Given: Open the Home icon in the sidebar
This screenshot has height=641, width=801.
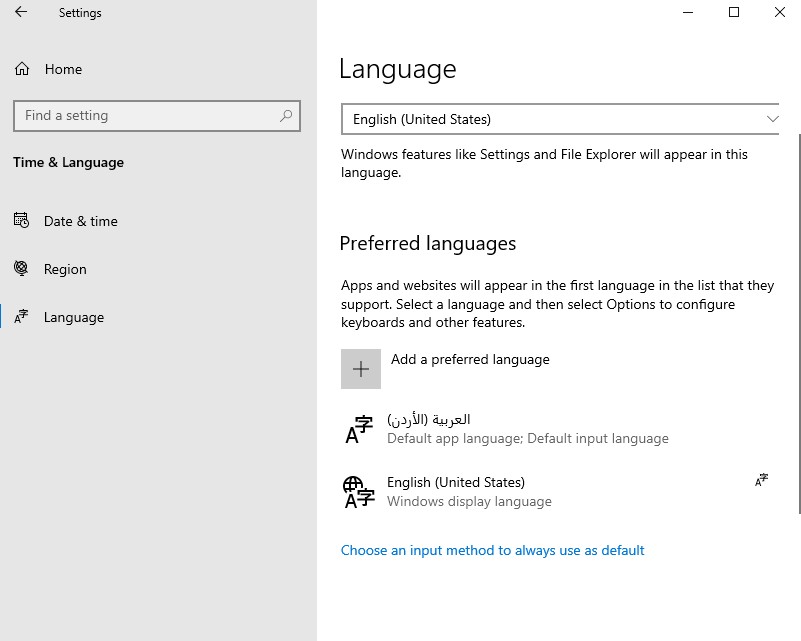Looking at the screenshot, I should pyautogui.click(x=22, y=68).
